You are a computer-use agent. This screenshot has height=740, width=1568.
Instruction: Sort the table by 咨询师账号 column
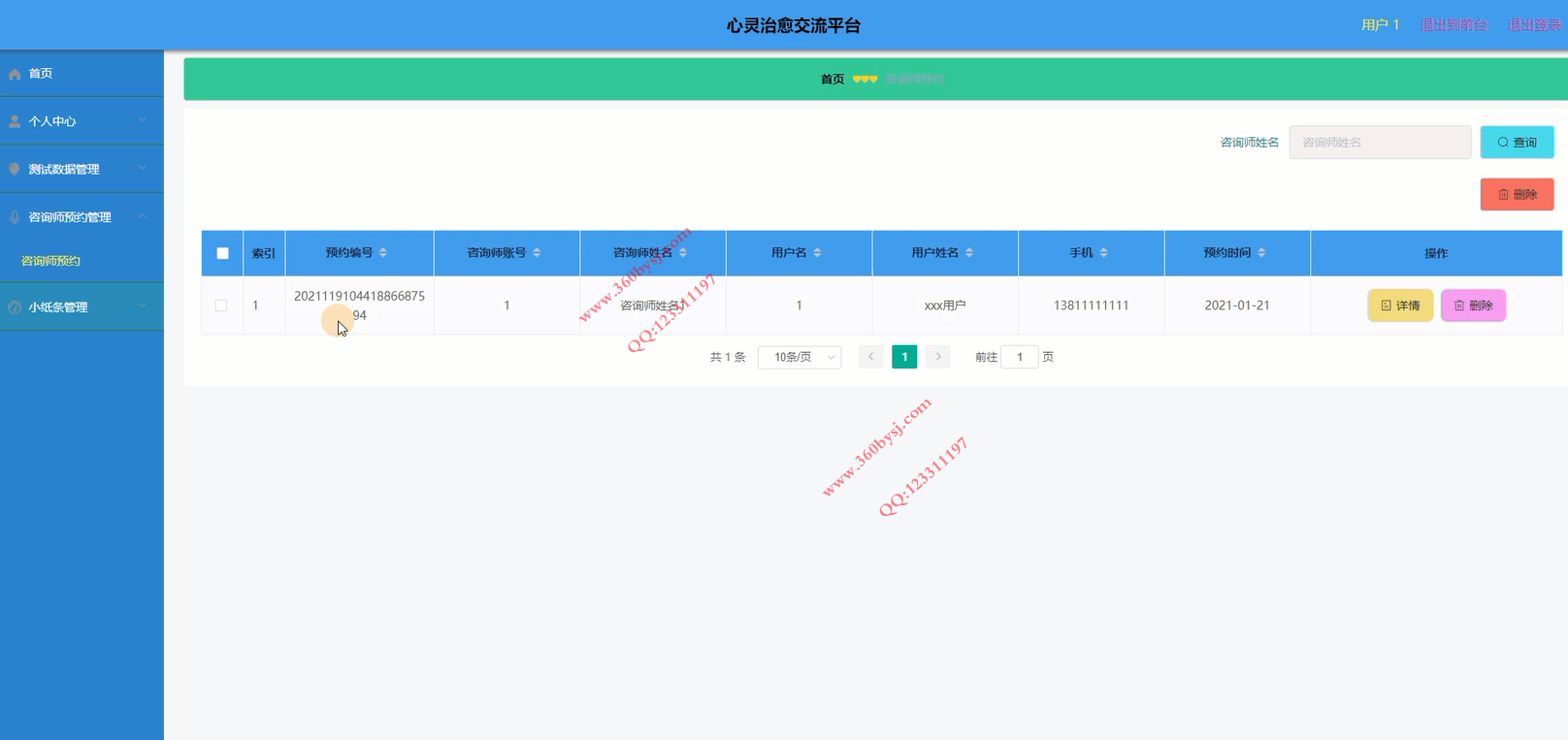pos(537,253)
